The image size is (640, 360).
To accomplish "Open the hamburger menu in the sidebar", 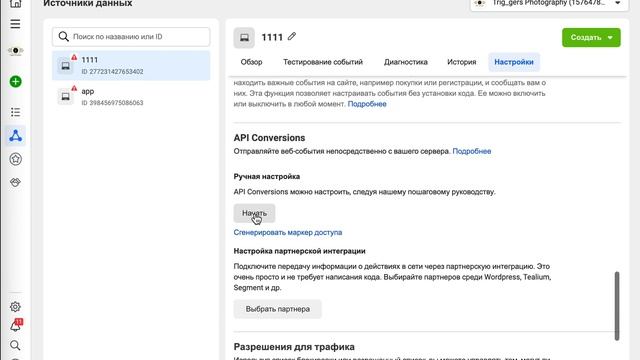I will 15,24.
